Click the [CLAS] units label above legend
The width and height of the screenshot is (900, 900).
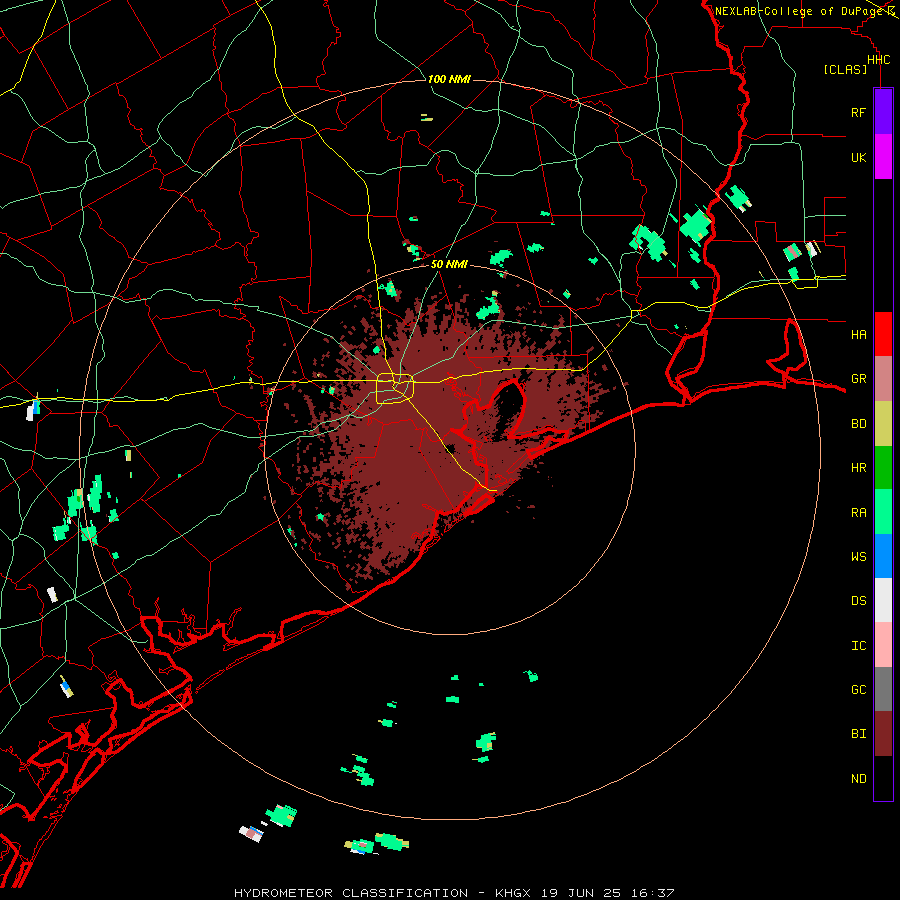pyautogui.click(x=845, y=69)
